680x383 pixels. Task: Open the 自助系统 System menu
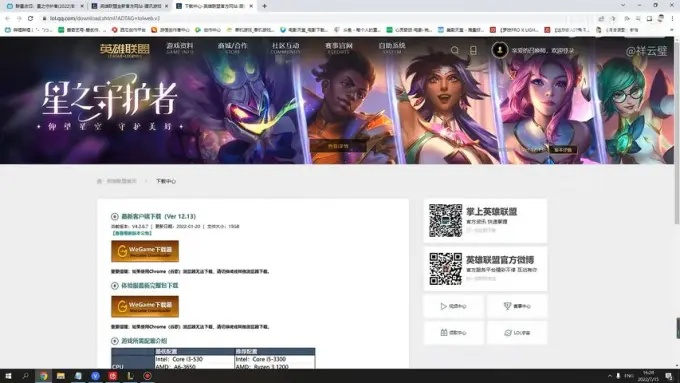click(392, 48)
